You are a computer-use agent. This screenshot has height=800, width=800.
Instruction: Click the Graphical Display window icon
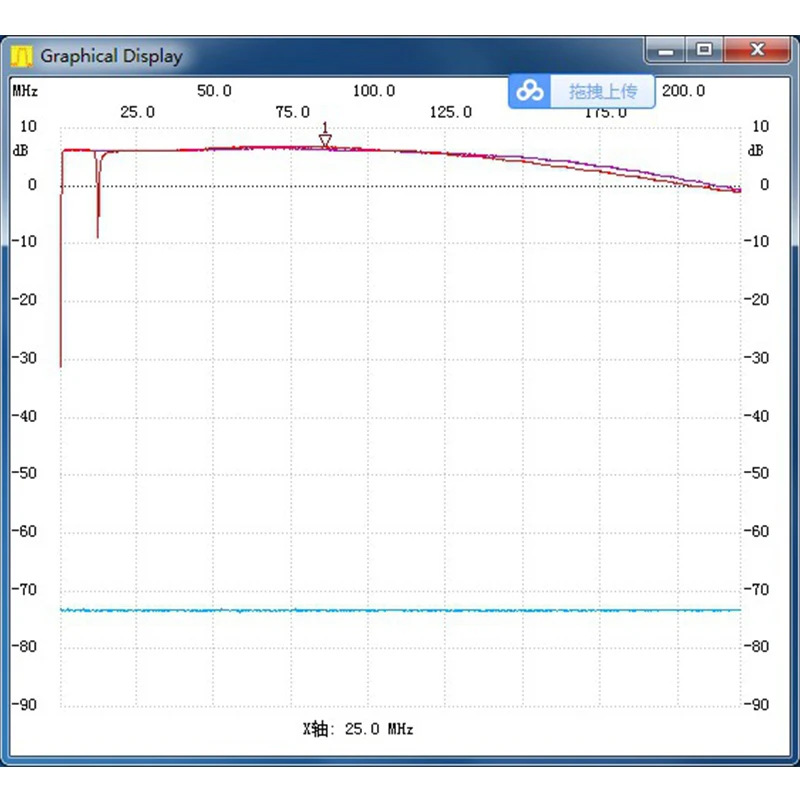point(21,56)
